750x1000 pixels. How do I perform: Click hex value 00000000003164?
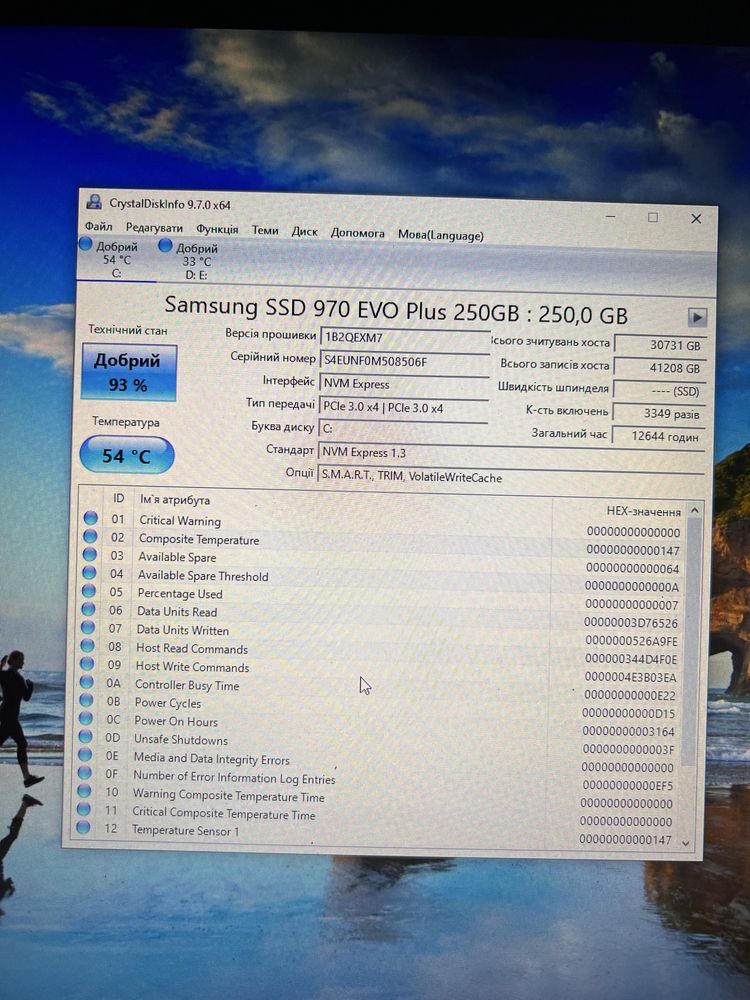pos(628,732)
